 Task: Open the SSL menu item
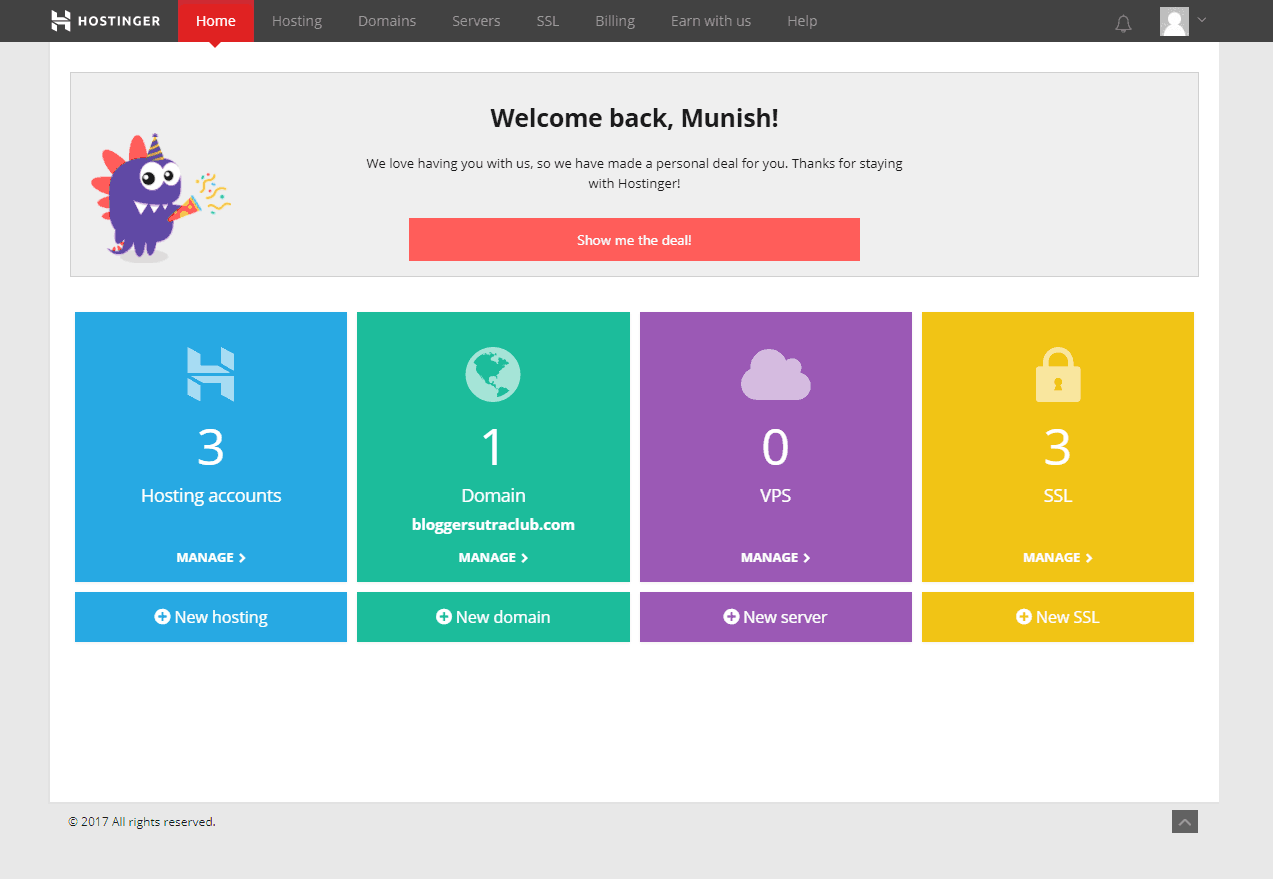547,21
